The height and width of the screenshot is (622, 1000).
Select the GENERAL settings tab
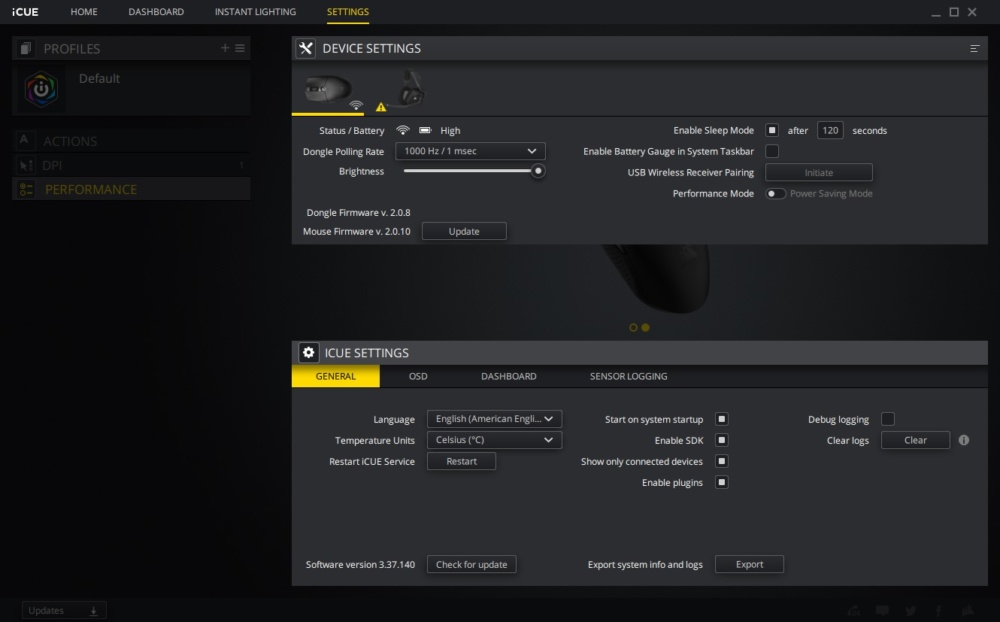(x=335, y=376)
